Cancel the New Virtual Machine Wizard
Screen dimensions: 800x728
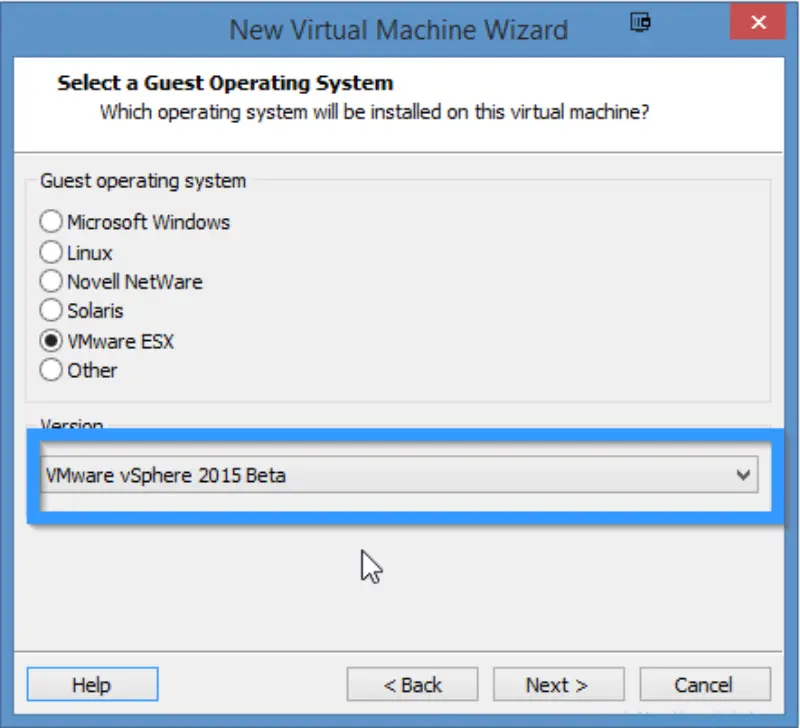(x=704, y=684)
